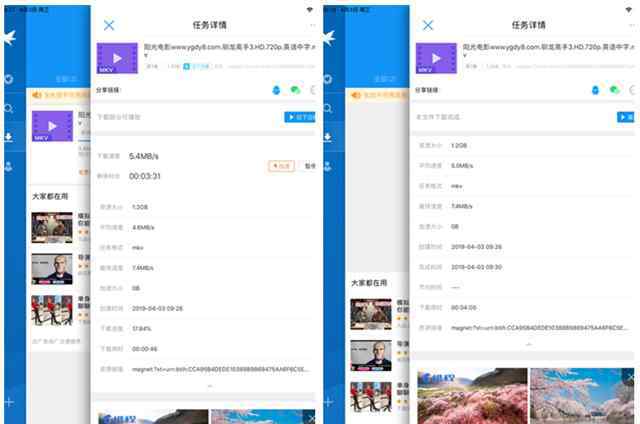This screenshot has width=640, height=424.
Task: Add new task with right sidebar plus
Action: 328,402
